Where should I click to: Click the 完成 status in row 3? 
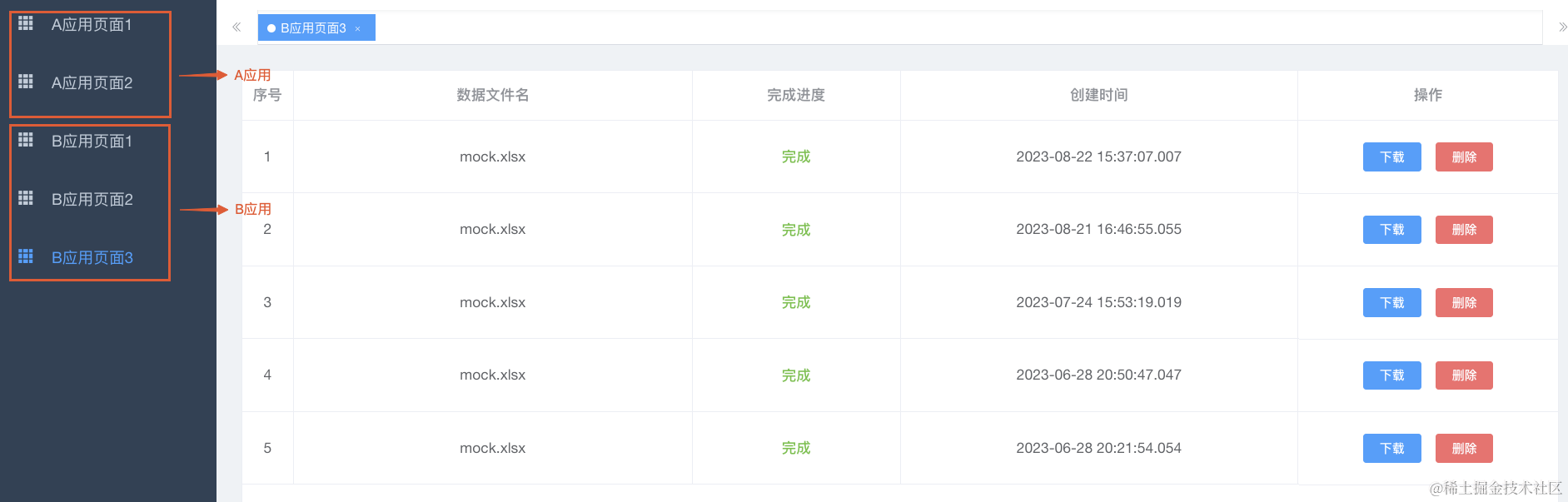pos(796,302)
